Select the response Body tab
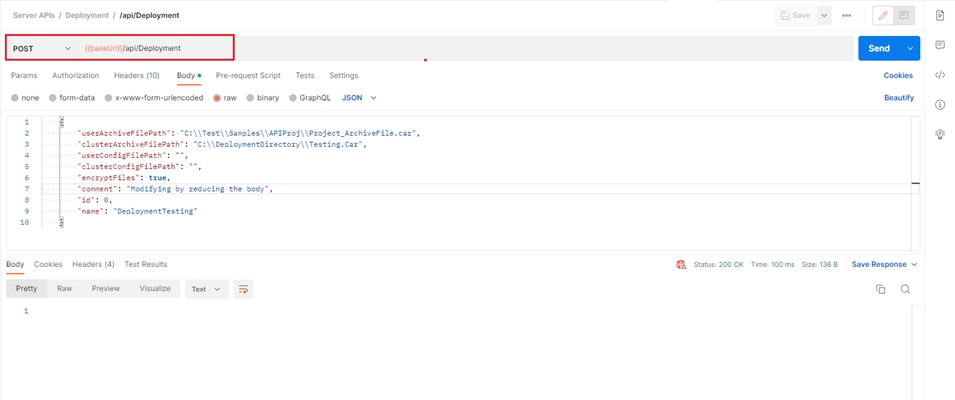955x400 pixels. (15, 264)
